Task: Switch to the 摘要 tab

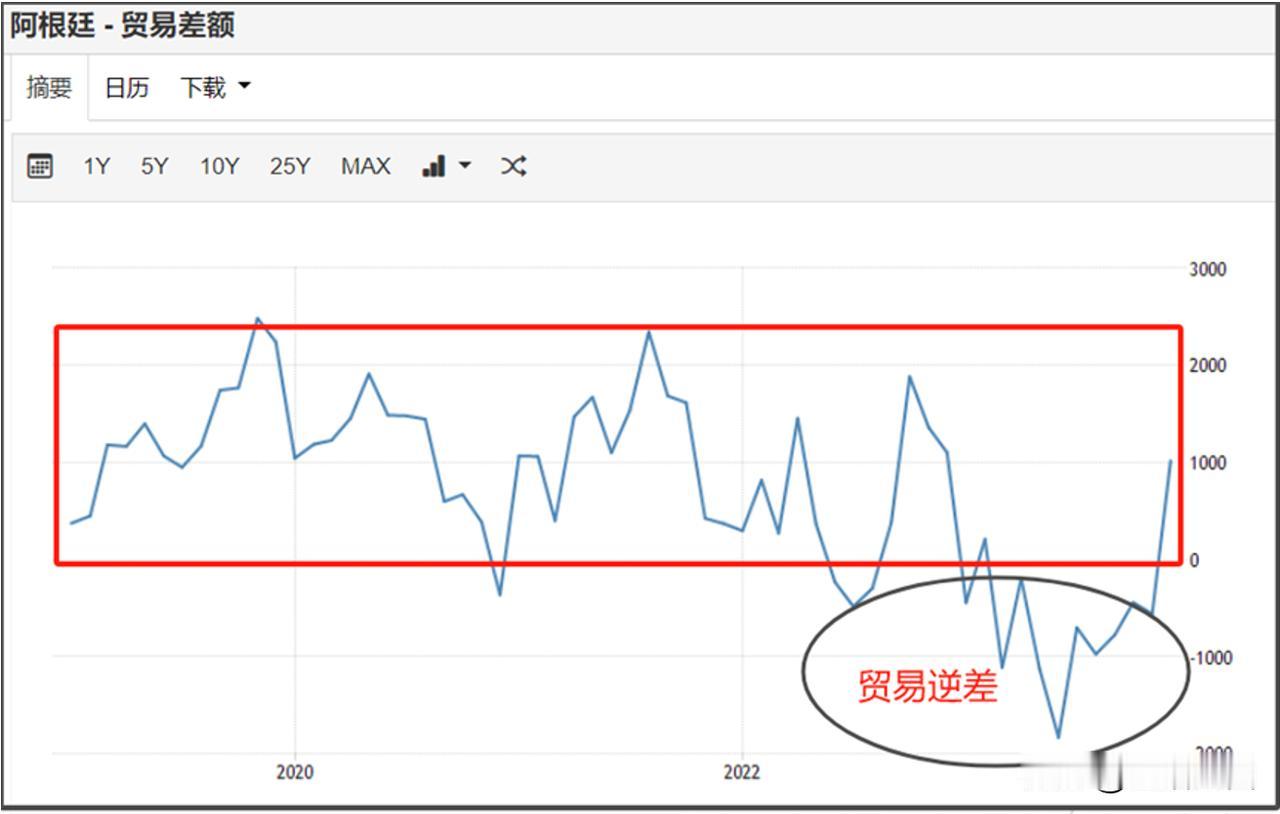Action: [50, 88]
